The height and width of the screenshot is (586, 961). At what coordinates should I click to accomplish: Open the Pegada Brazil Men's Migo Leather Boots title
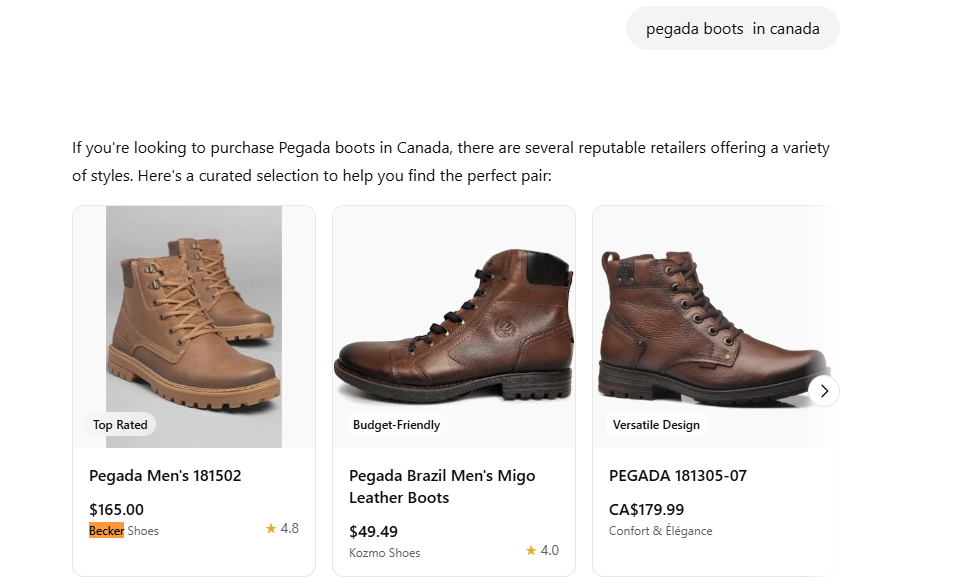pyautogui.click(x=442, y=487)
